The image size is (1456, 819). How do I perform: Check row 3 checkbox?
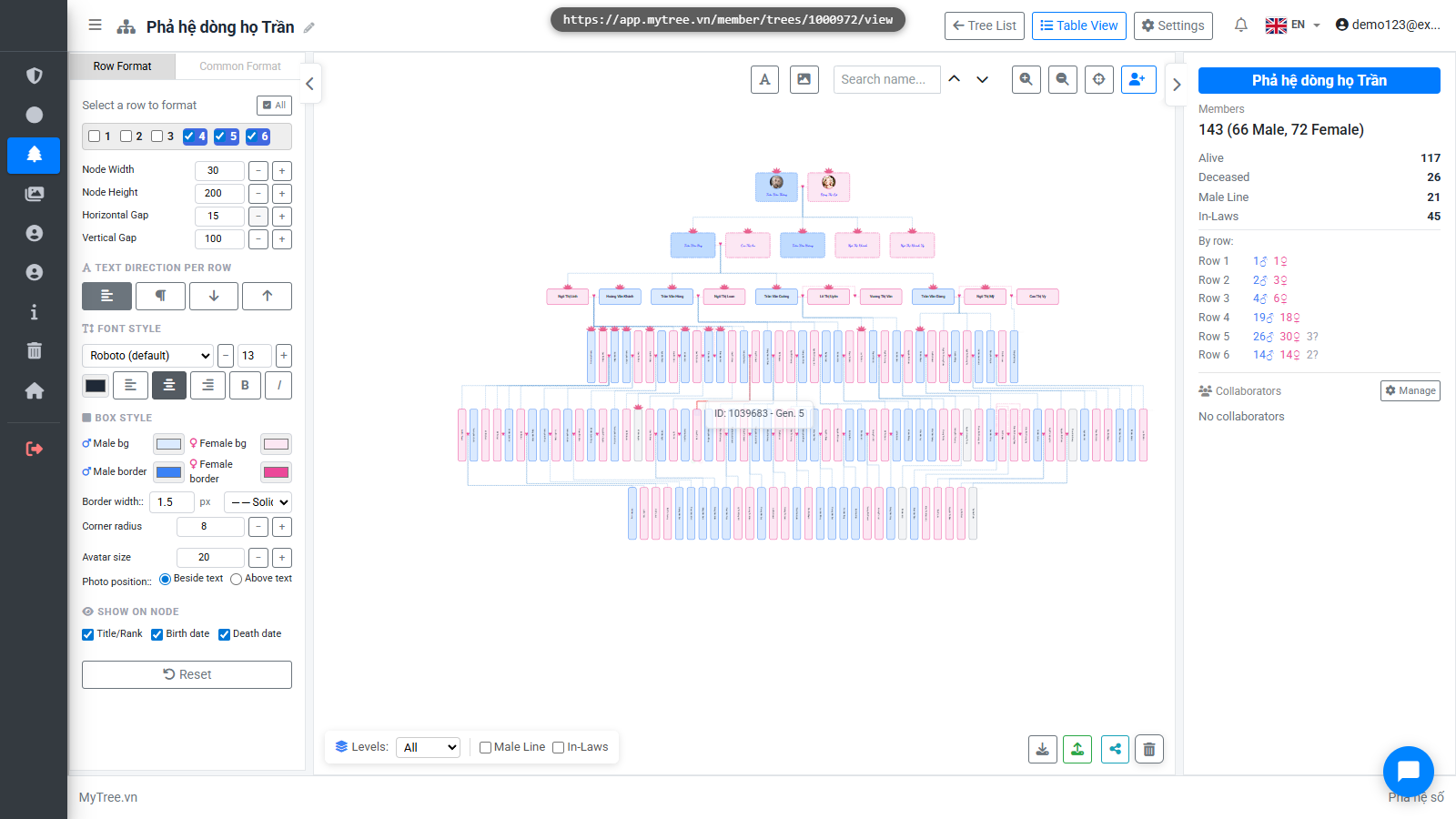(x=157, y=136)
